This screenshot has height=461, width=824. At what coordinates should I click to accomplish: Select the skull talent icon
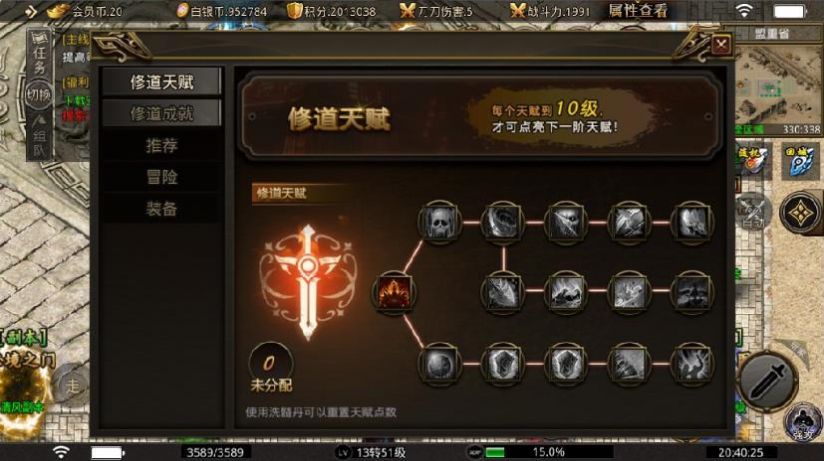[x=440, y=222]
